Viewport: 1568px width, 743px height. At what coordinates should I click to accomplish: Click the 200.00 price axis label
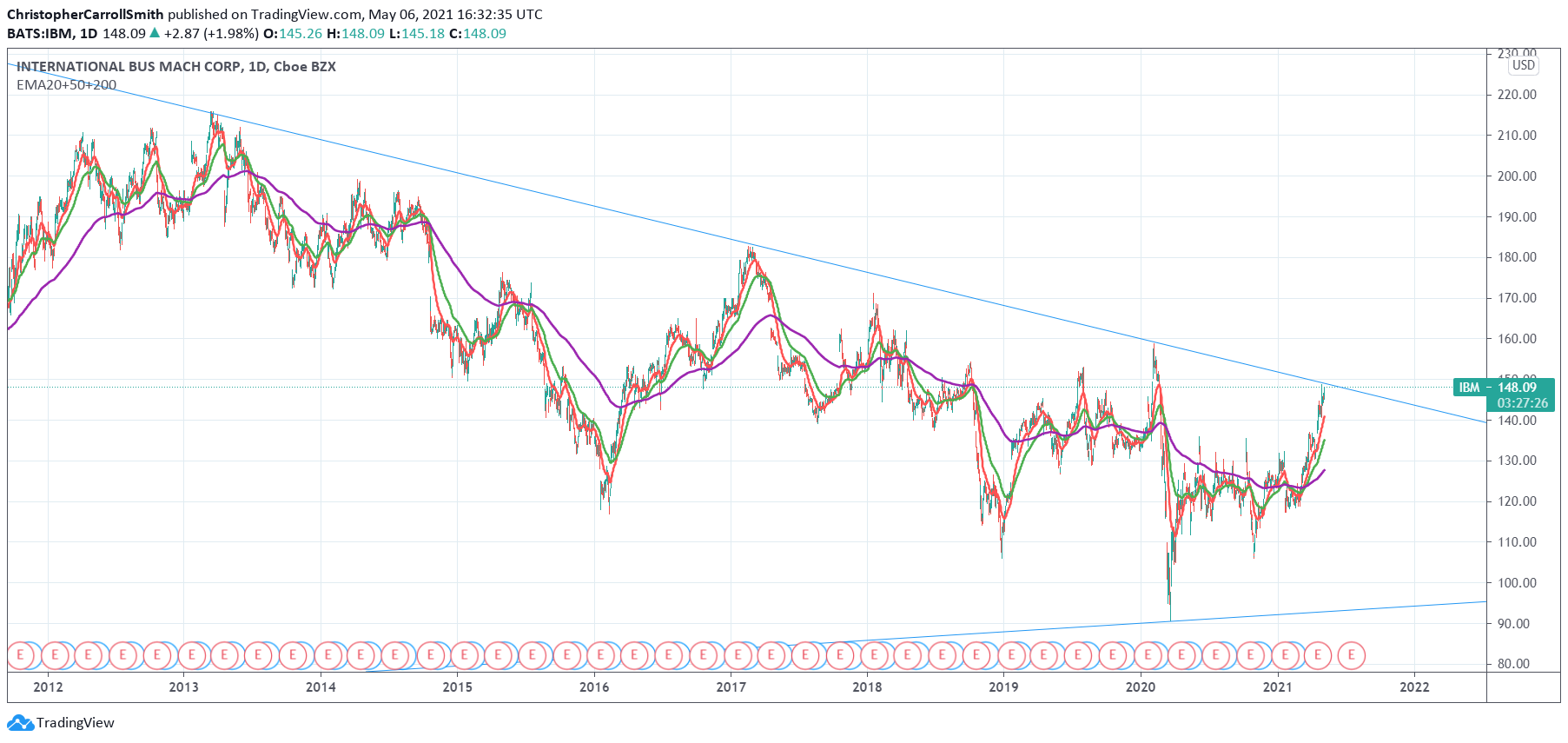click(x=1517, y=176)
